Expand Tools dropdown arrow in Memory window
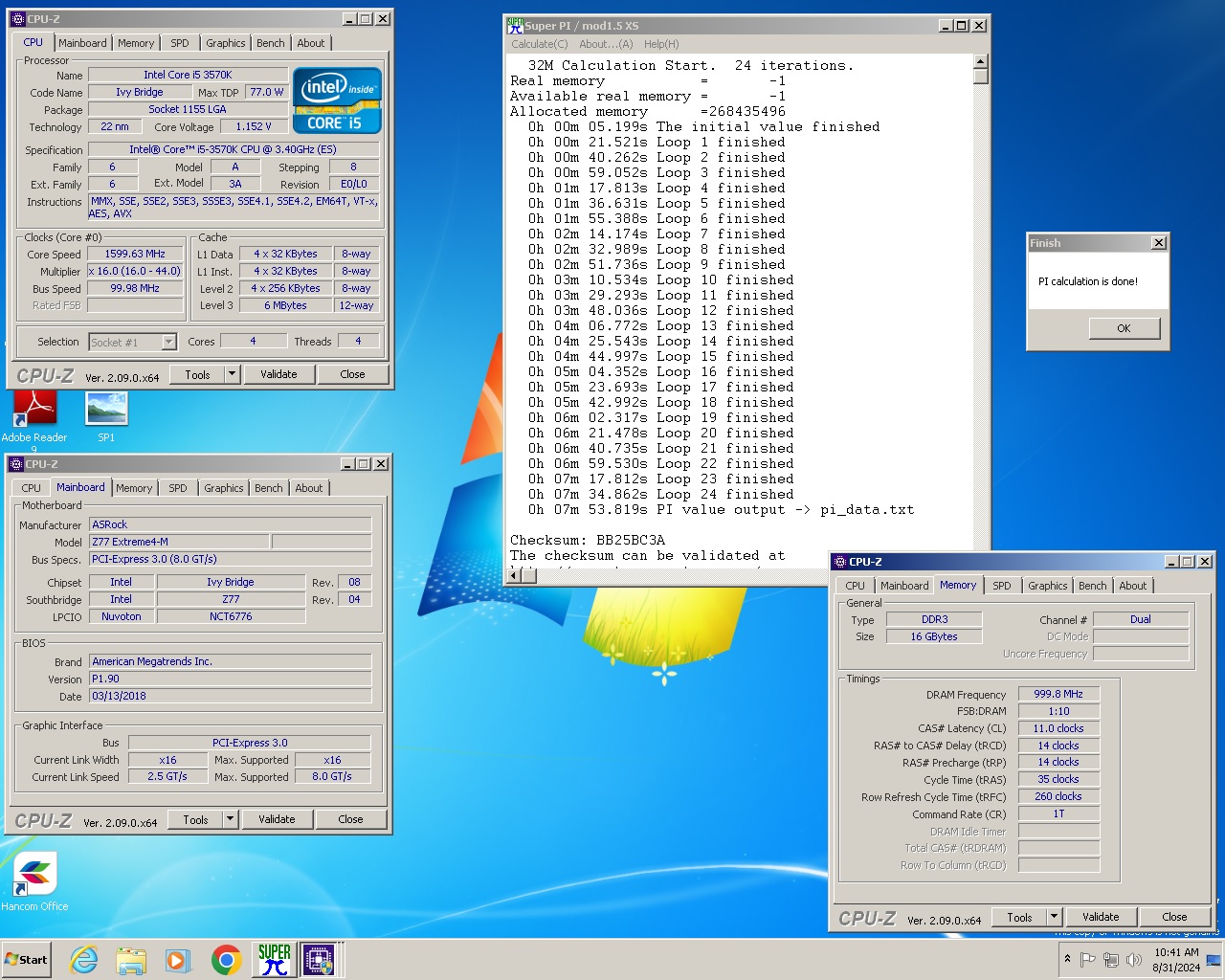Image resolution: width=1225 pixels, height=980 pixels. [x=1054, y=917]
